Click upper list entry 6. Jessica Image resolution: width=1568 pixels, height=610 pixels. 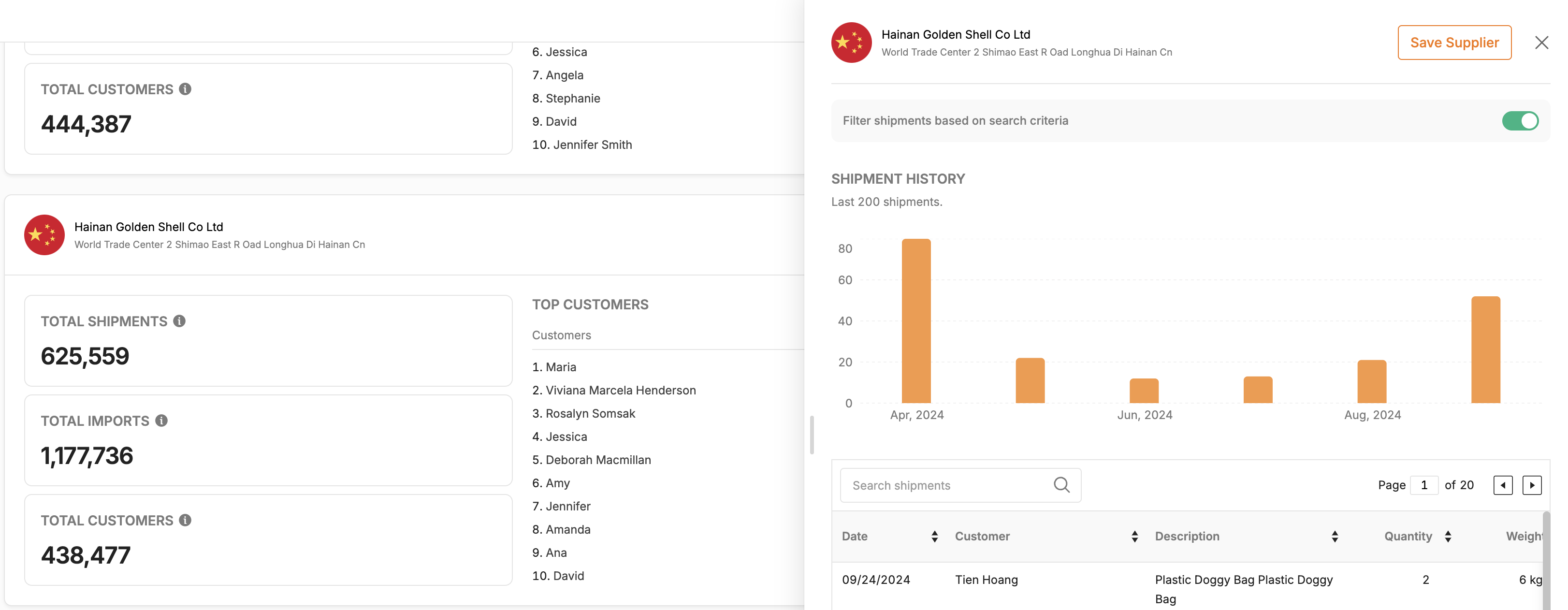tap(559, 52)
